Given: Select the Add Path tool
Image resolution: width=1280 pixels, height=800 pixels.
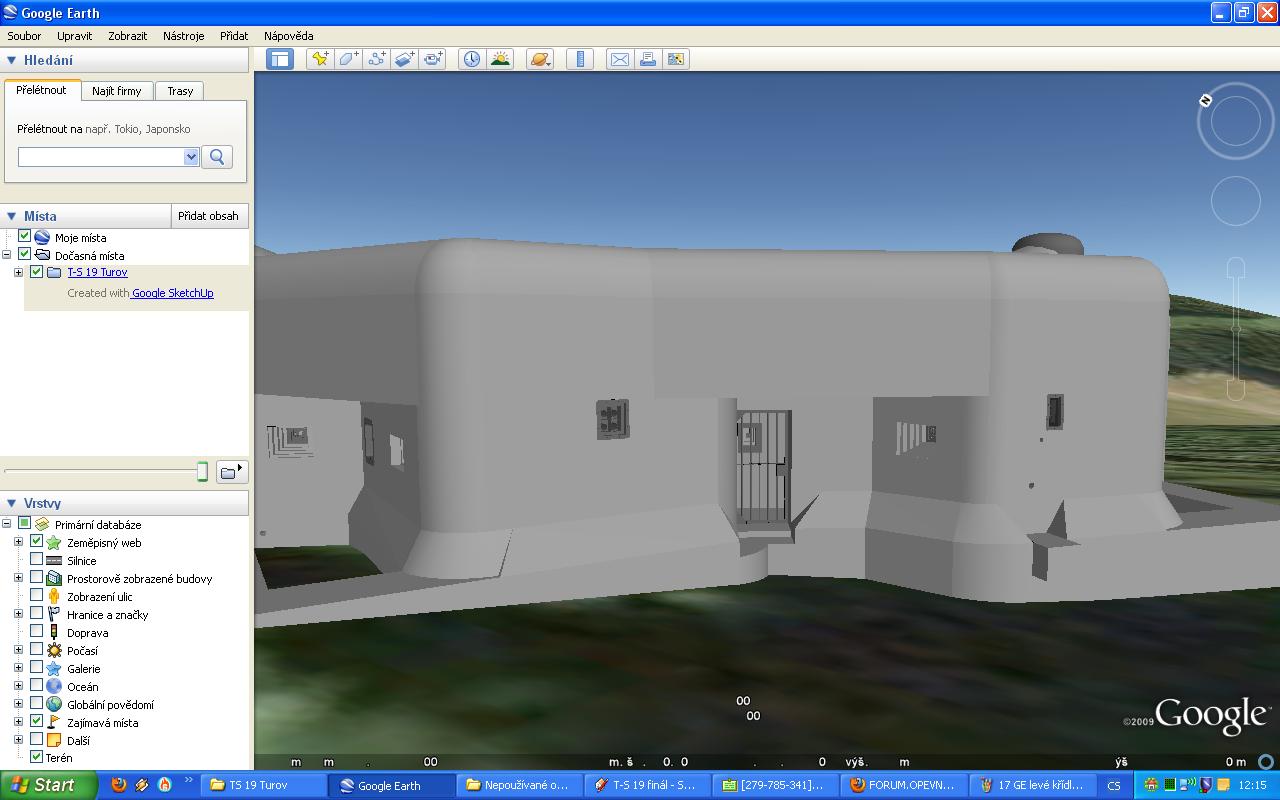Looking at the screenshot, I should tap(376, 59).
